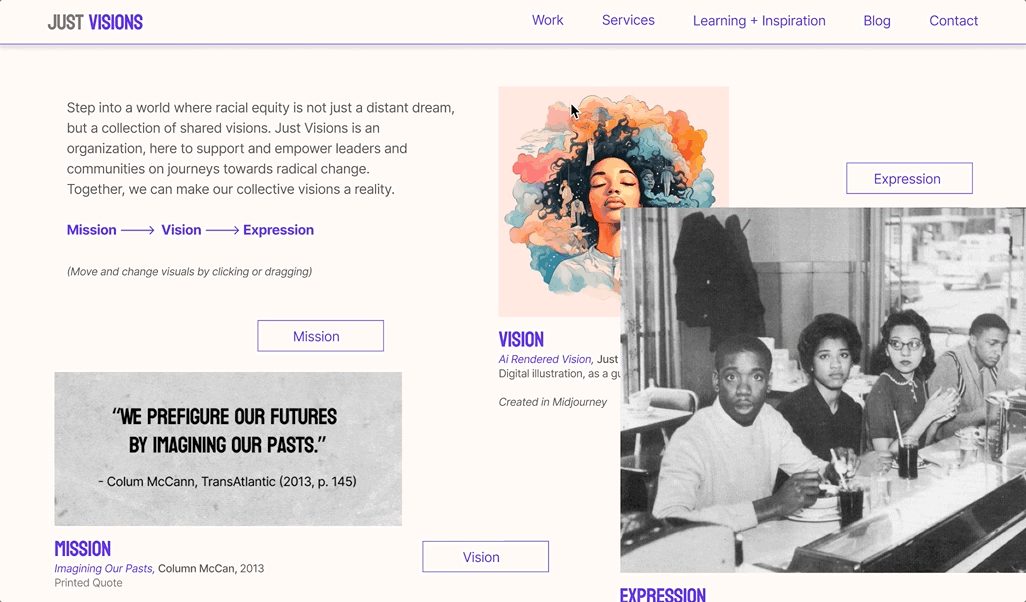
Task: Open Learning + Inspiration in navigation
Action: (759, 21)
